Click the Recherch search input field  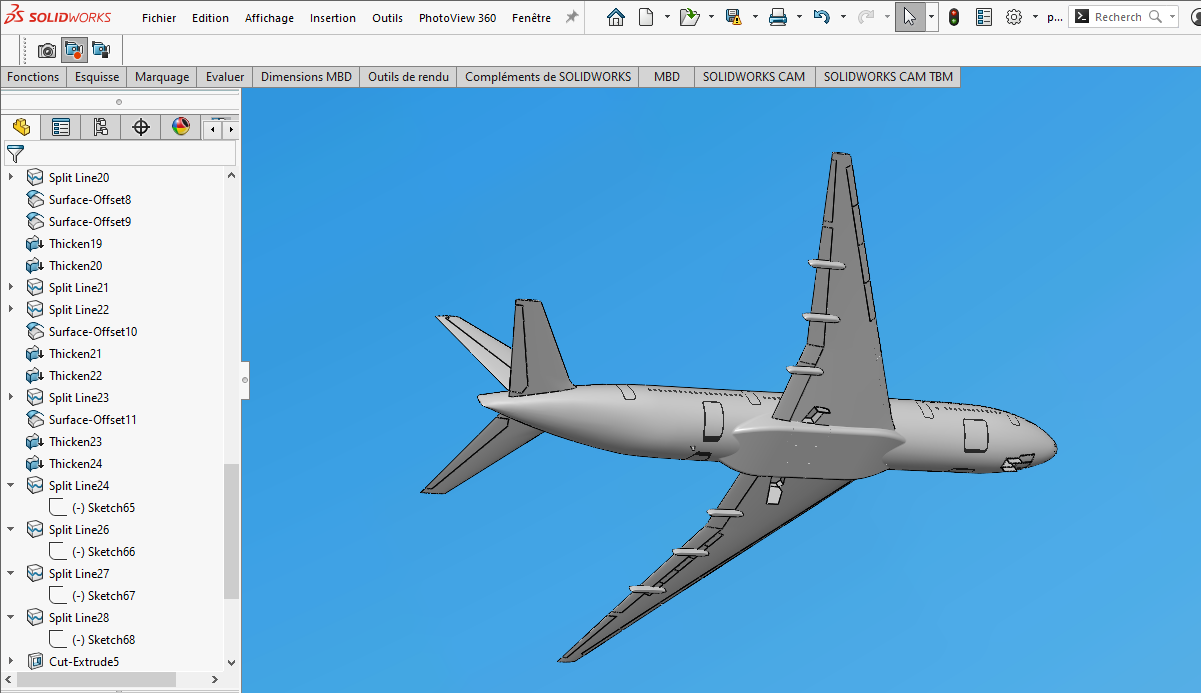click(x=1120, y=17)
